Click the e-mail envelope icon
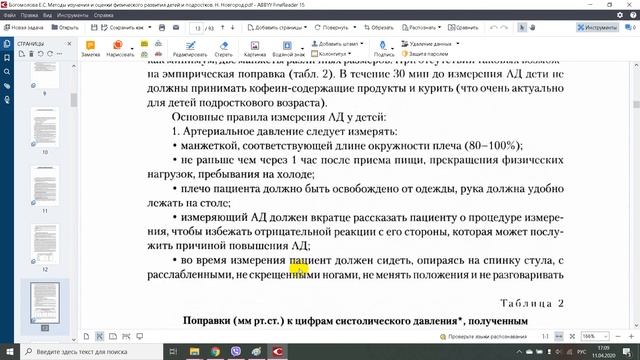Image resolution: width=640 pixels, height=360 pixels. (x=176, y=27)
